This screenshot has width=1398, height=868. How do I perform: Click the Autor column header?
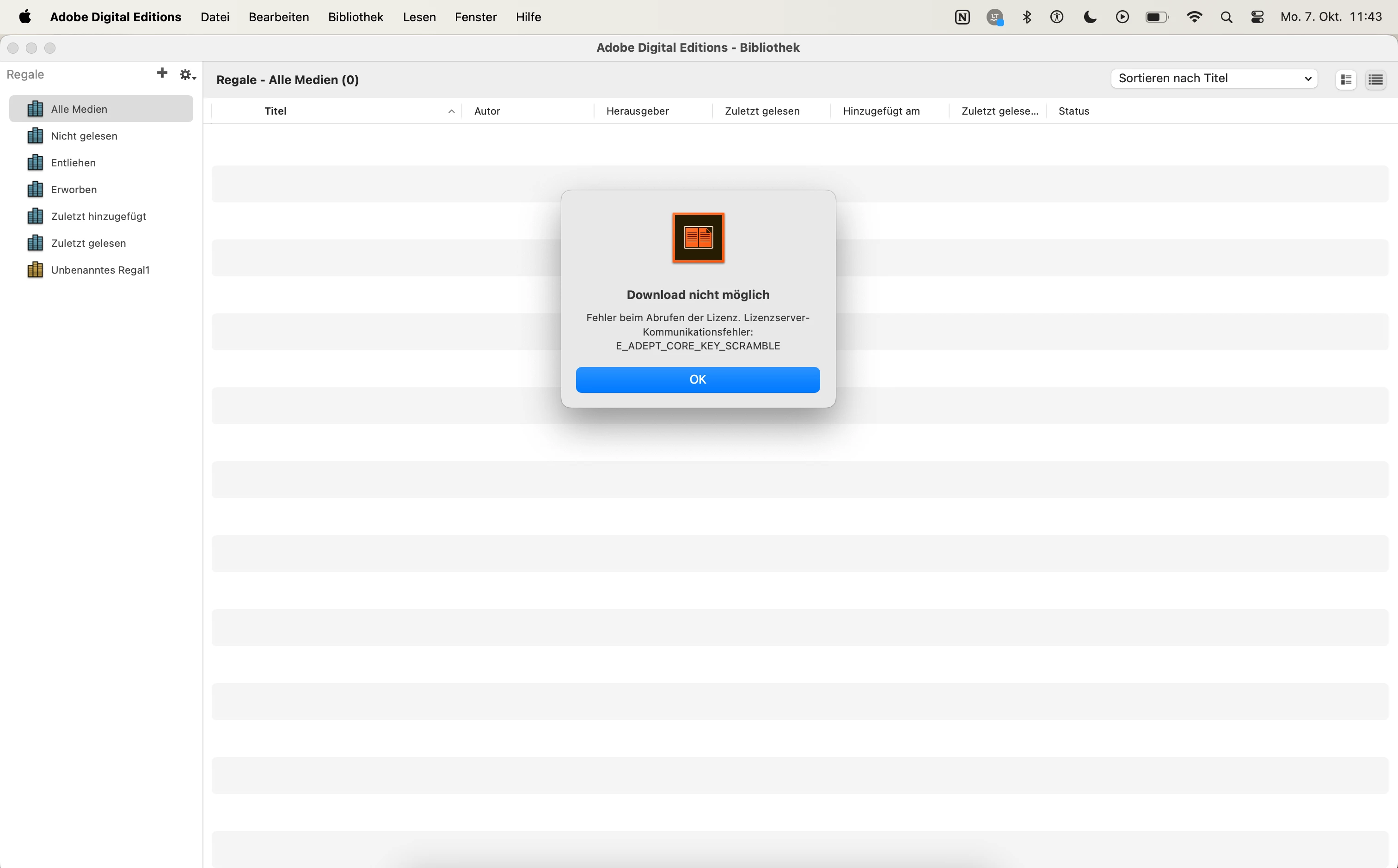487,111
